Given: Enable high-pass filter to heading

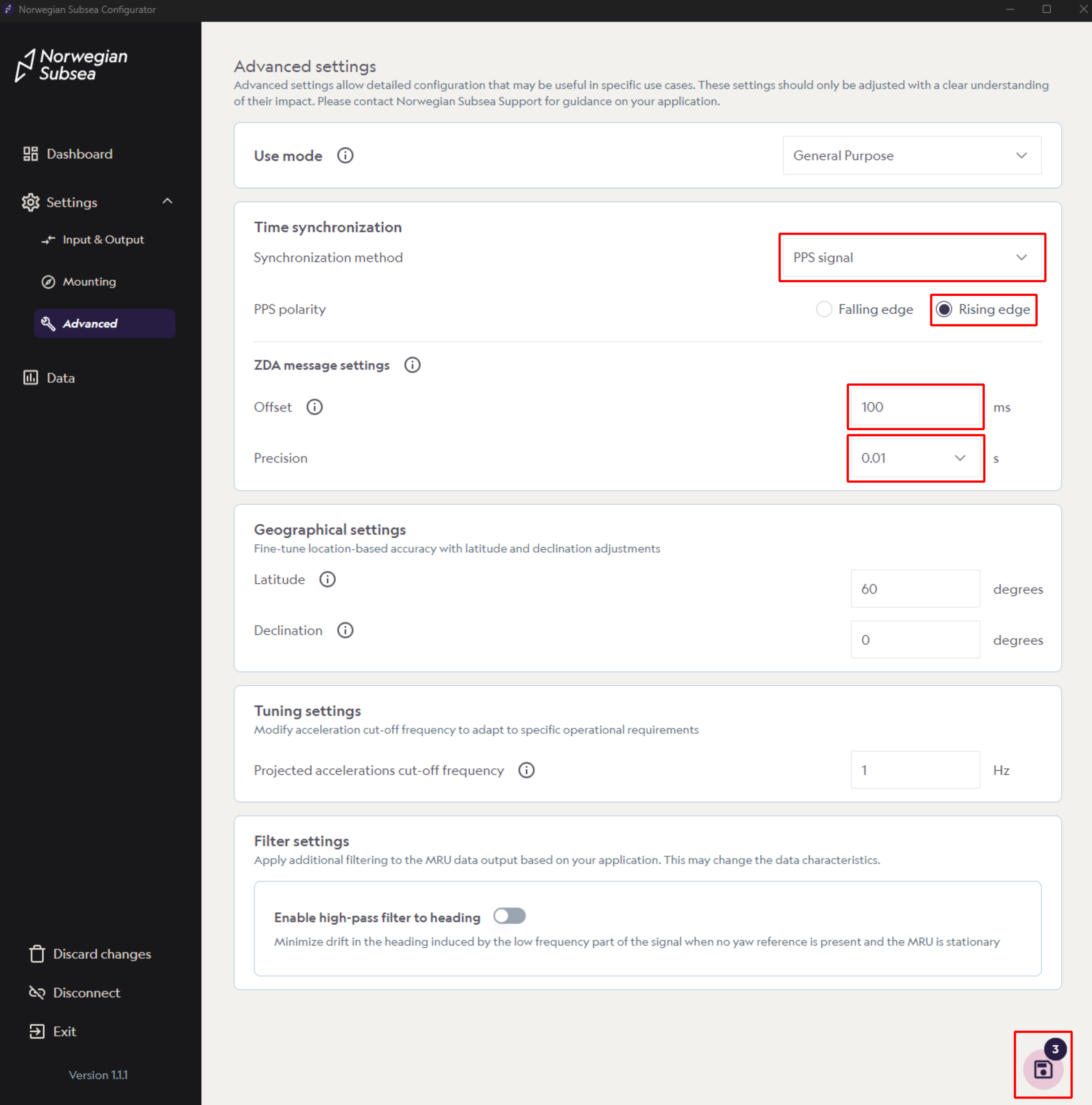Looking at the screenshot, I should 510,916.
